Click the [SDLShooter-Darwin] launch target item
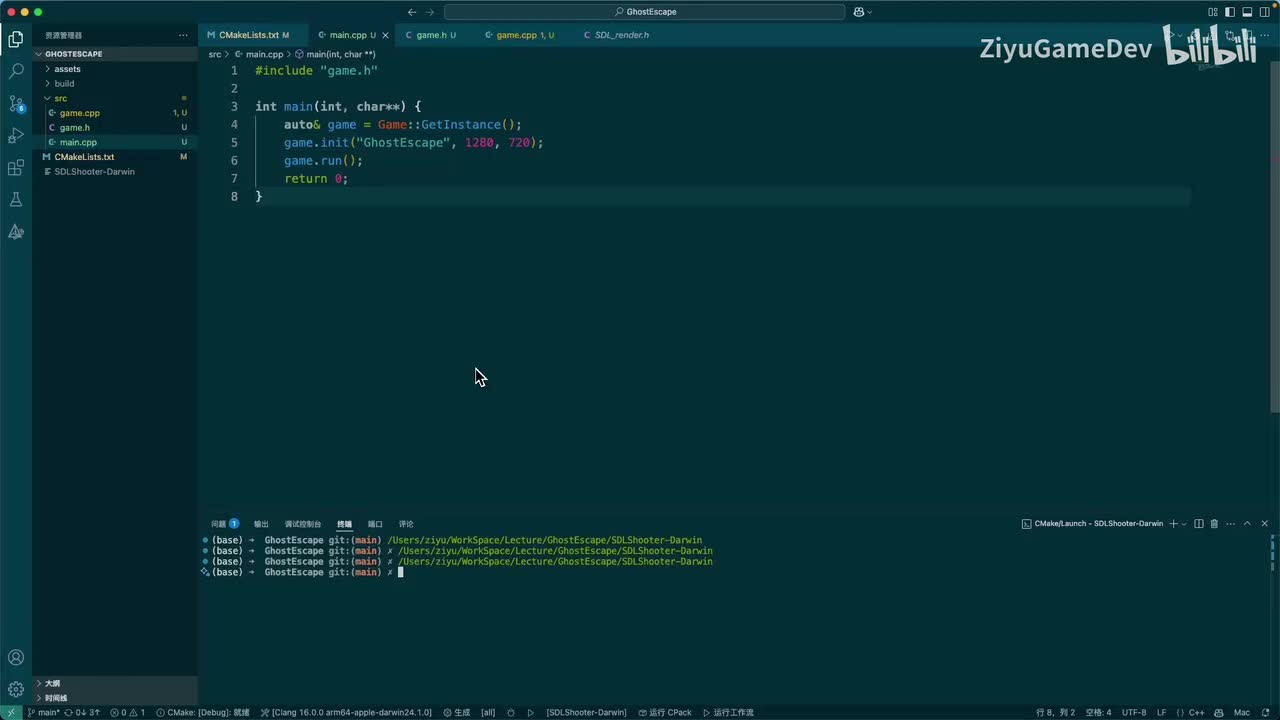 coord(586,713)
